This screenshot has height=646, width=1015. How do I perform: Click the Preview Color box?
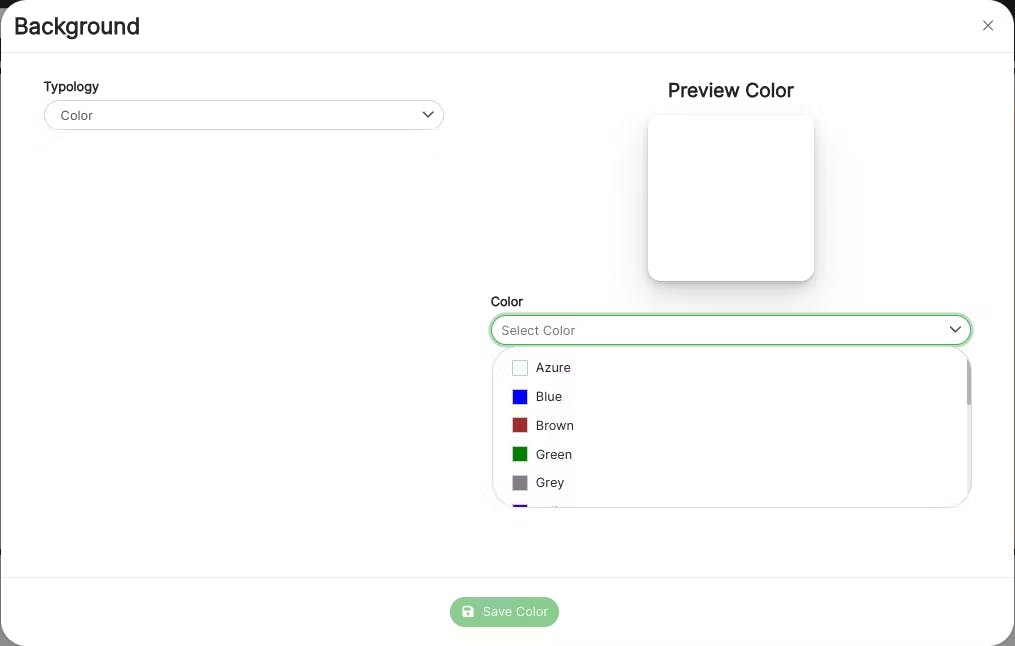tap(731, 198)
